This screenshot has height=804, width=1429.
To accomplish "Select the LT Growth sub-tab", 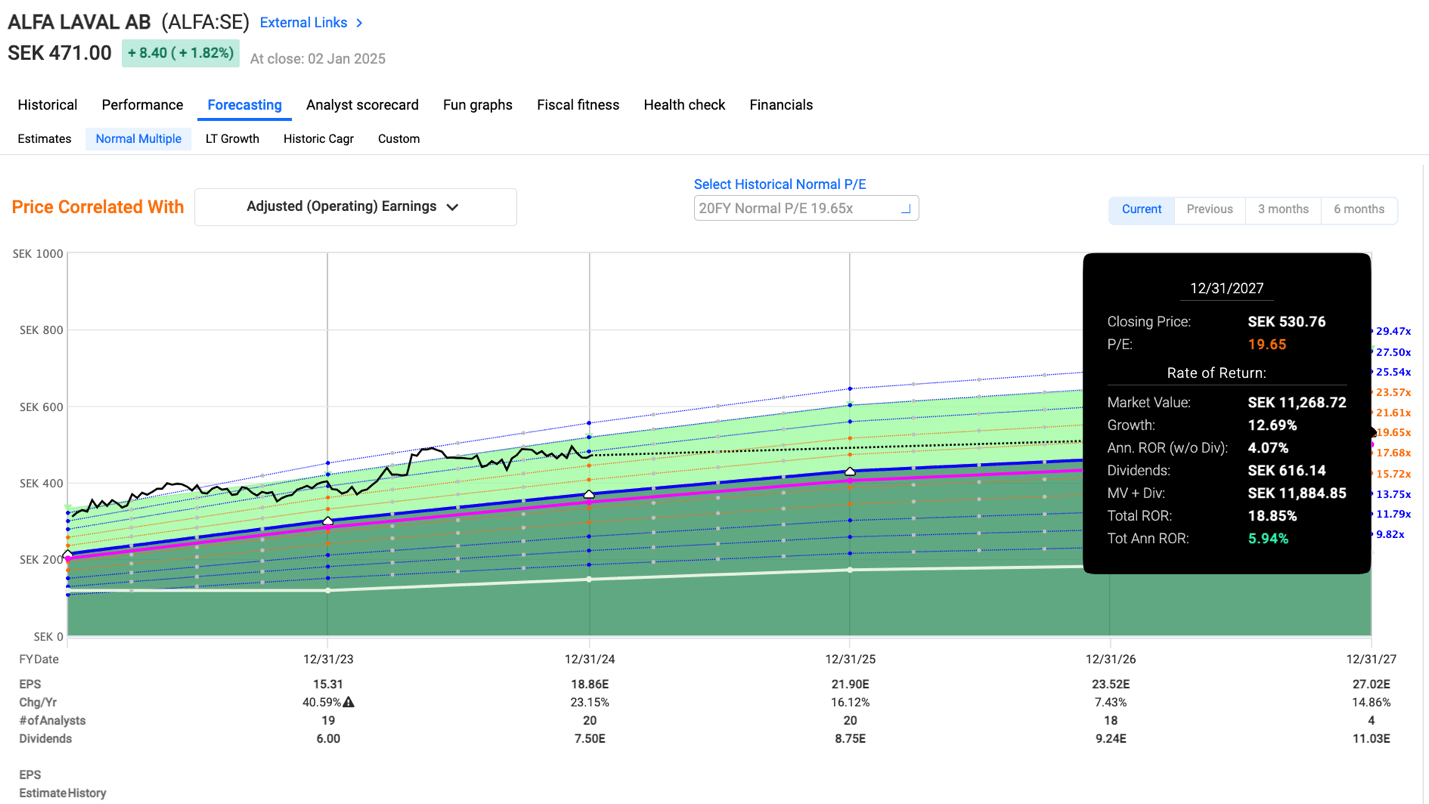I will pos(232,139).
